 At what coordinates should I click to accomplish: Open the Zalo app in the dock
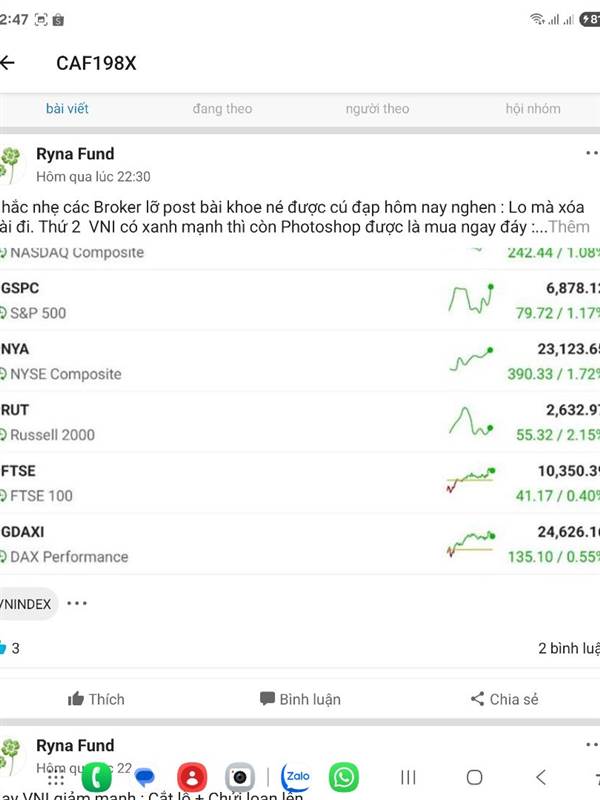[296, 776]
